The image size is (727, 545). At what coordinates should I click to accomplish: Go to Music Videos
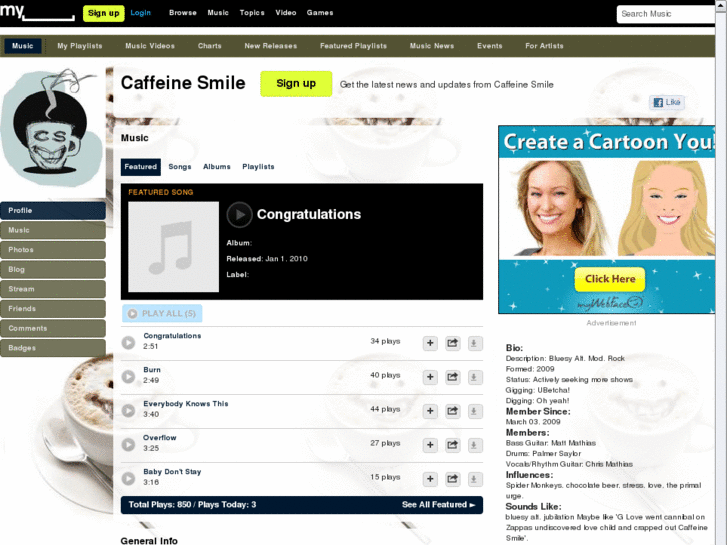[150, 46]
